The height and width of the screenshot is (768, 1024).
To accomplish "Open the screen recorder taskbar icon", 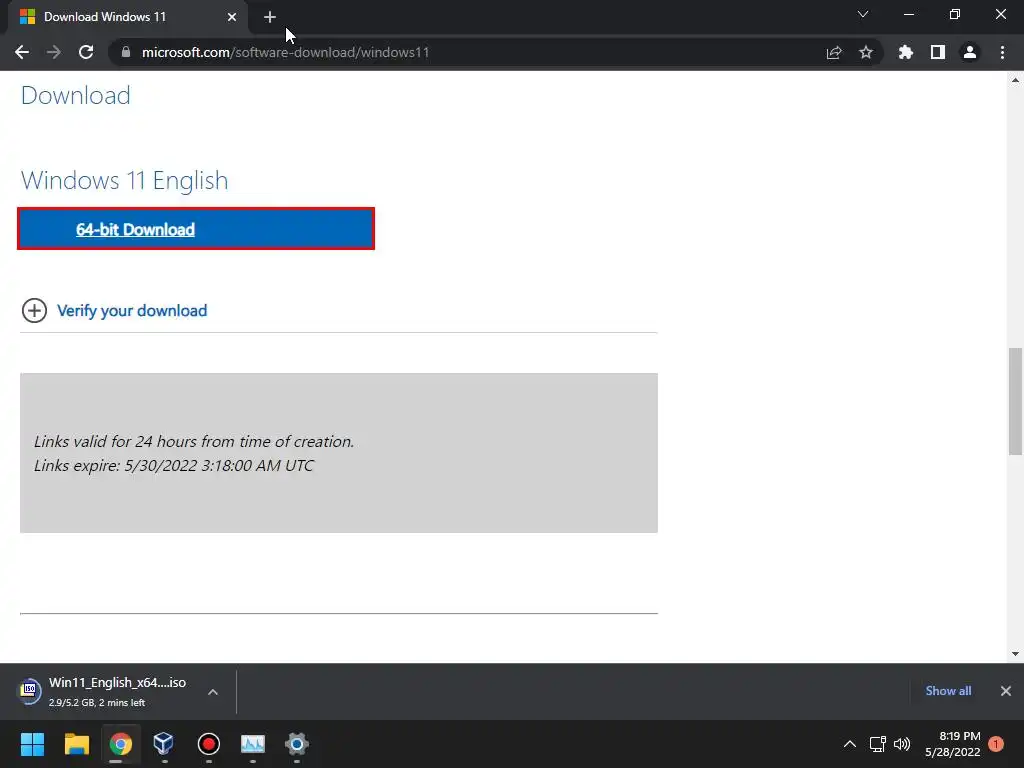I will click(208, 744).
